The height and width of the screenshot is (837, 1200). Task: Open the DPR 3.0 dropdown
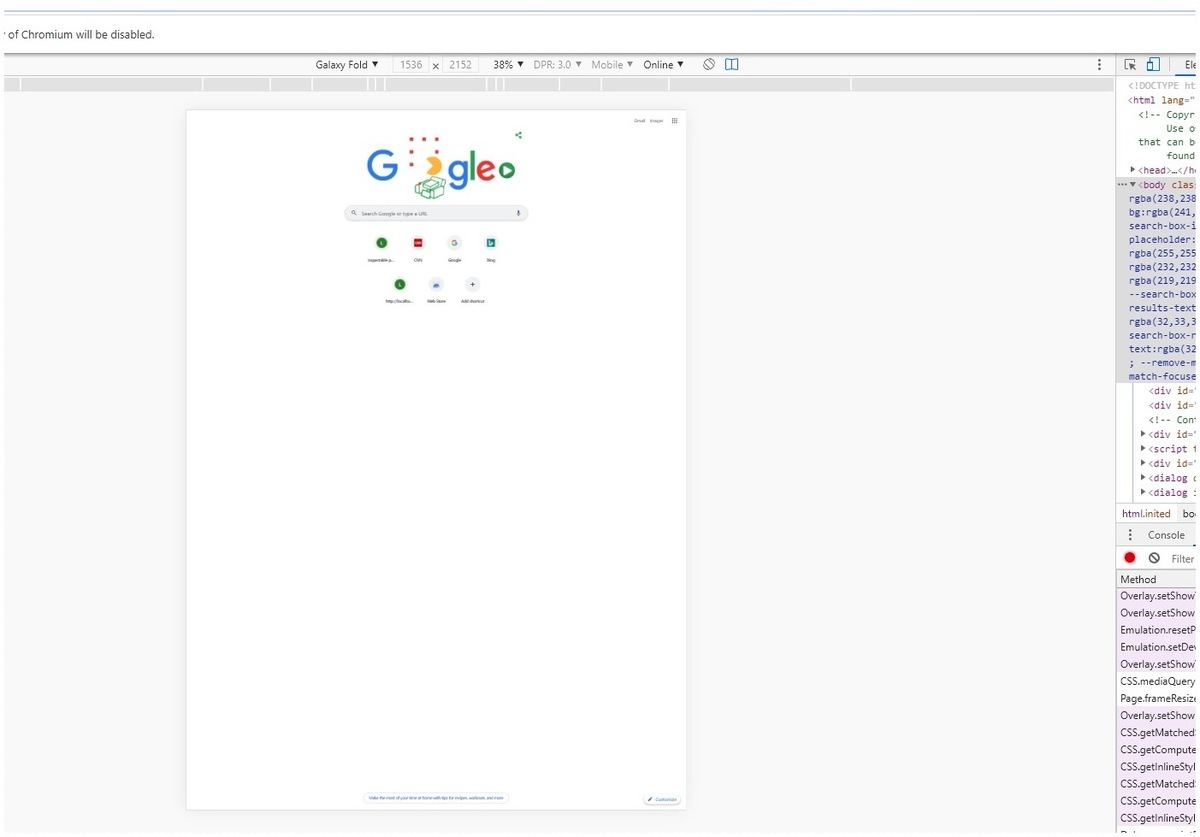tap(557, 65)
